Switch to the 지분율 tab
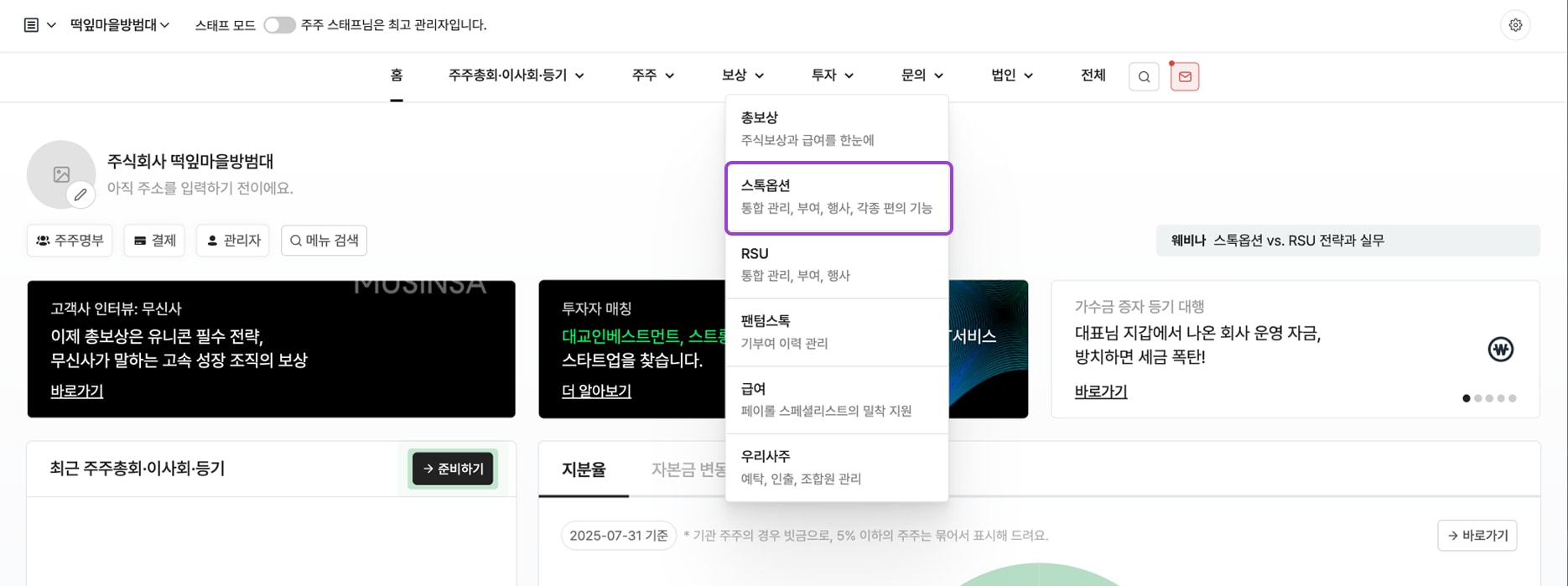 click(584, 469)
